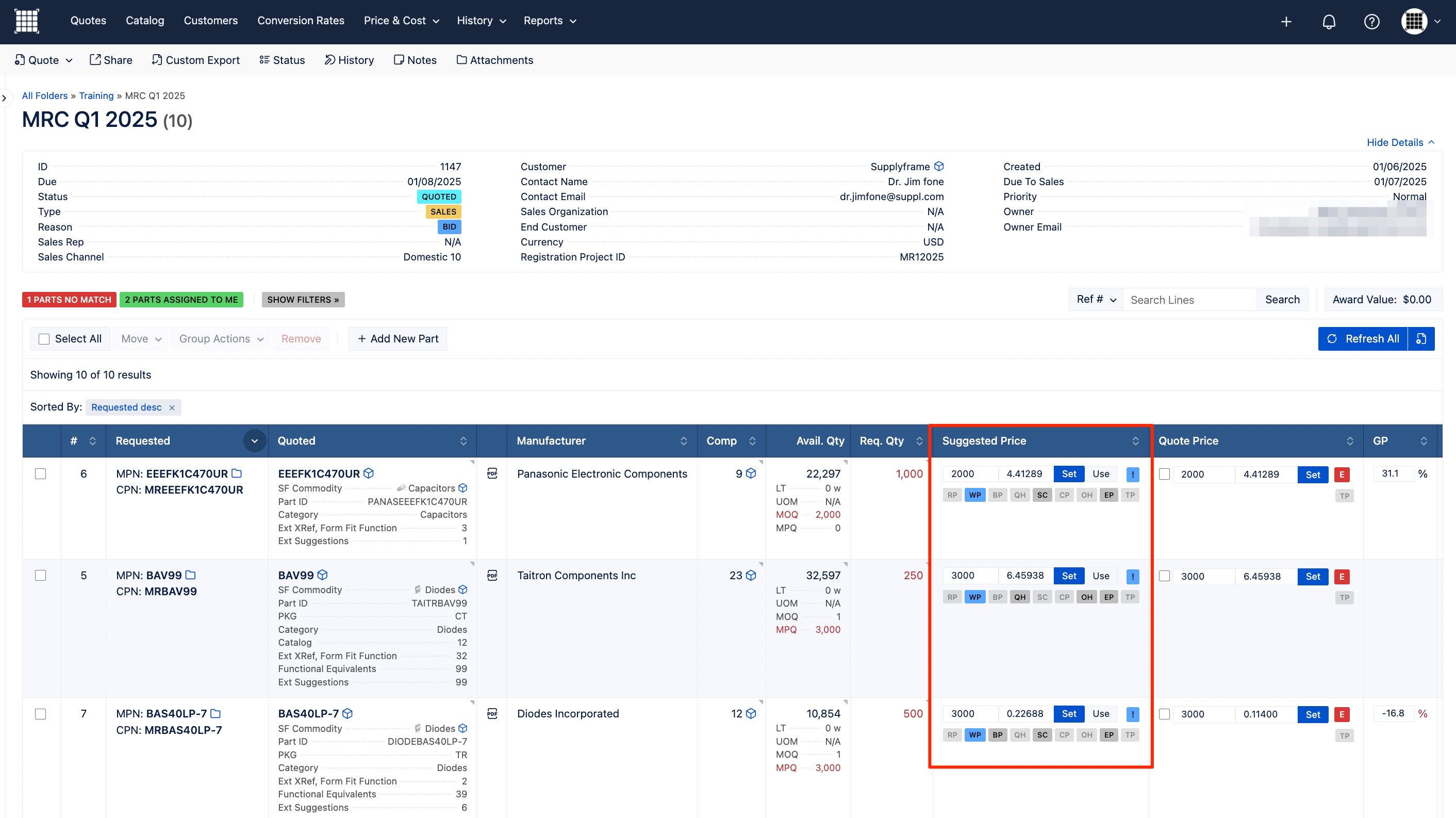This screenshot has width=1456, height=818.
Task: Filter by 1 PARTS NO MATCH
Action: tap(69, 300)
